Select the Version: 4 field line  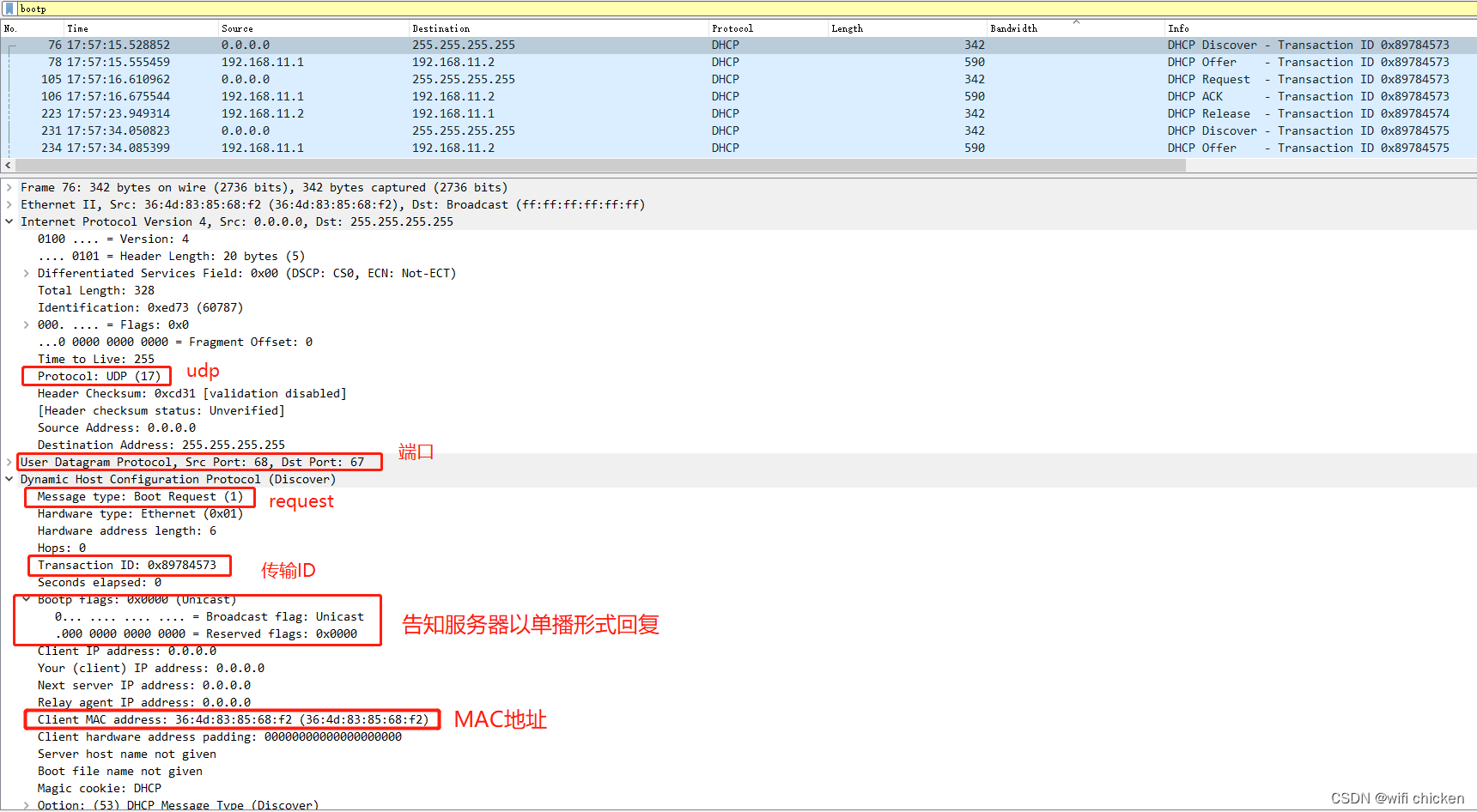pos(113,239)
